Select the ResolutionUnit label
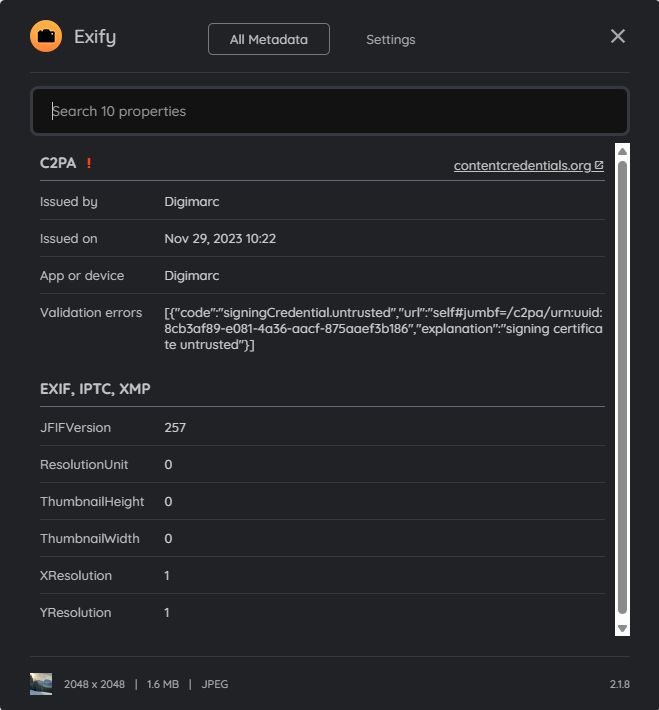Viewport: 659px width, 710px height. 84,465
